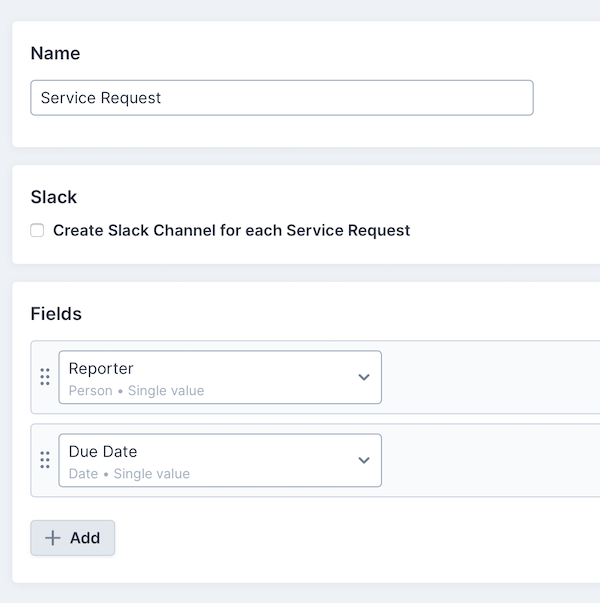
Task: Click the "Reporter" title text in the first field
Action: (101, 369)
